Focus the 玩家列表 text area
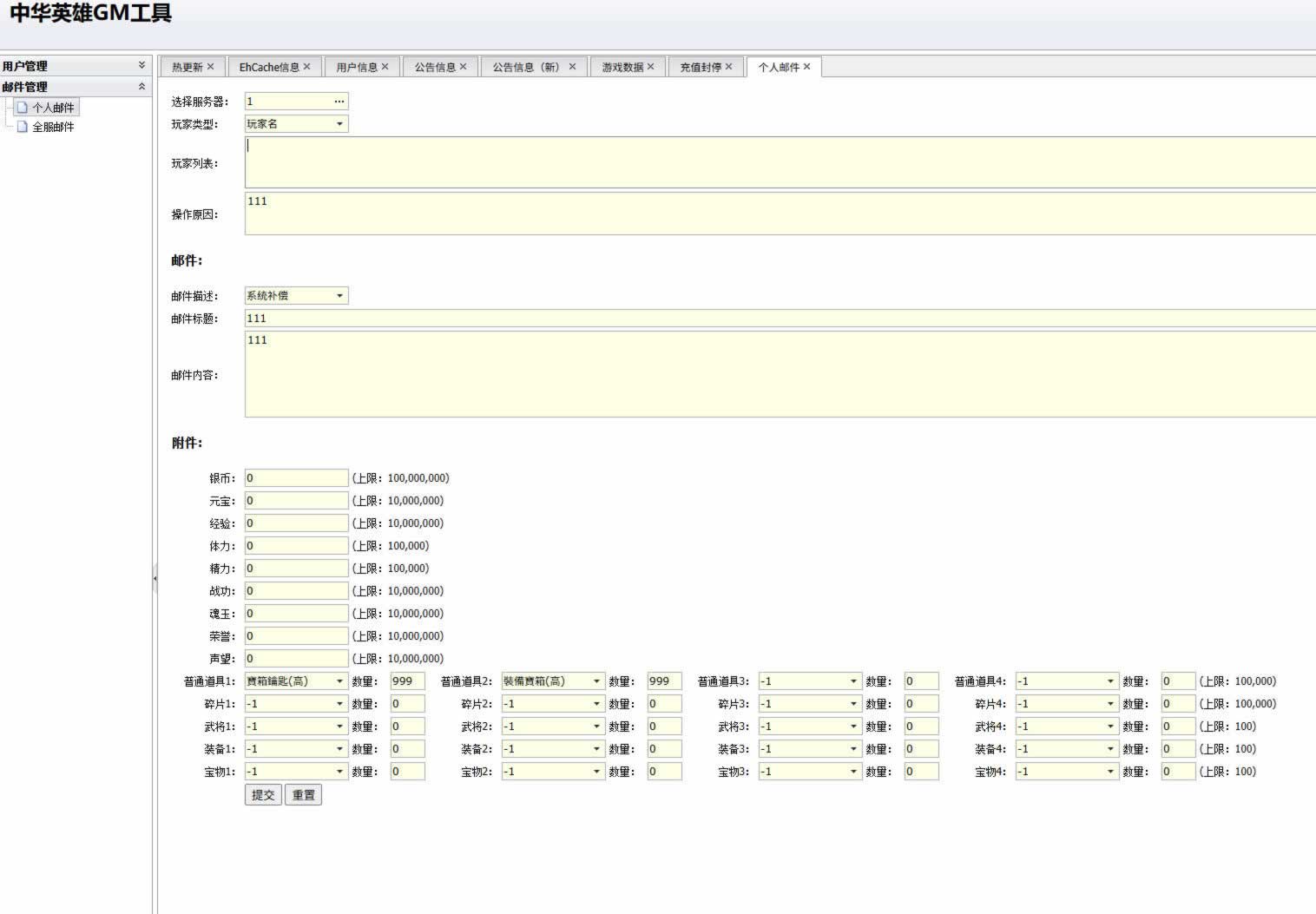The image size is (1316, 914). 780,162
